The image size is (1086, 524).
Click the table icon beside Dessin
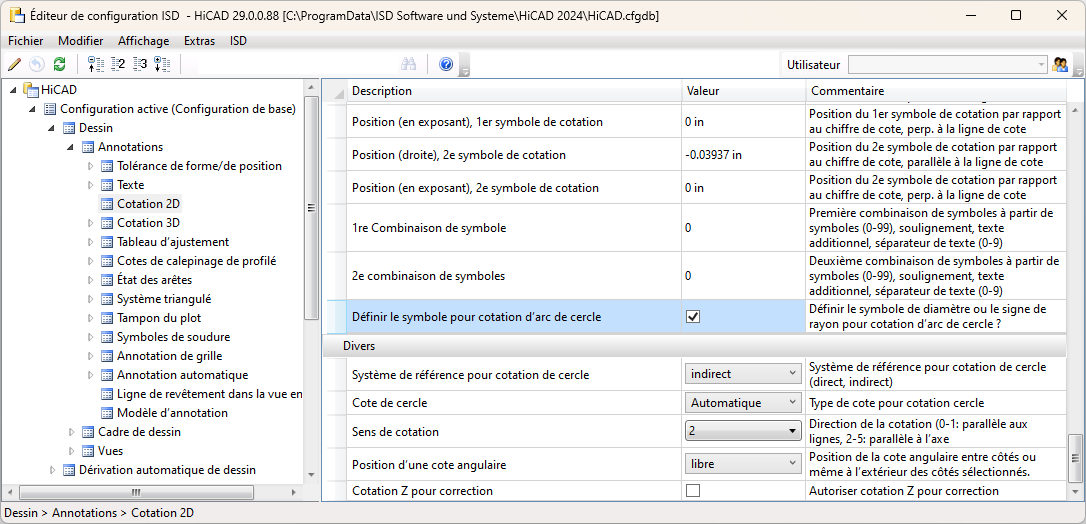coord(69,128)
